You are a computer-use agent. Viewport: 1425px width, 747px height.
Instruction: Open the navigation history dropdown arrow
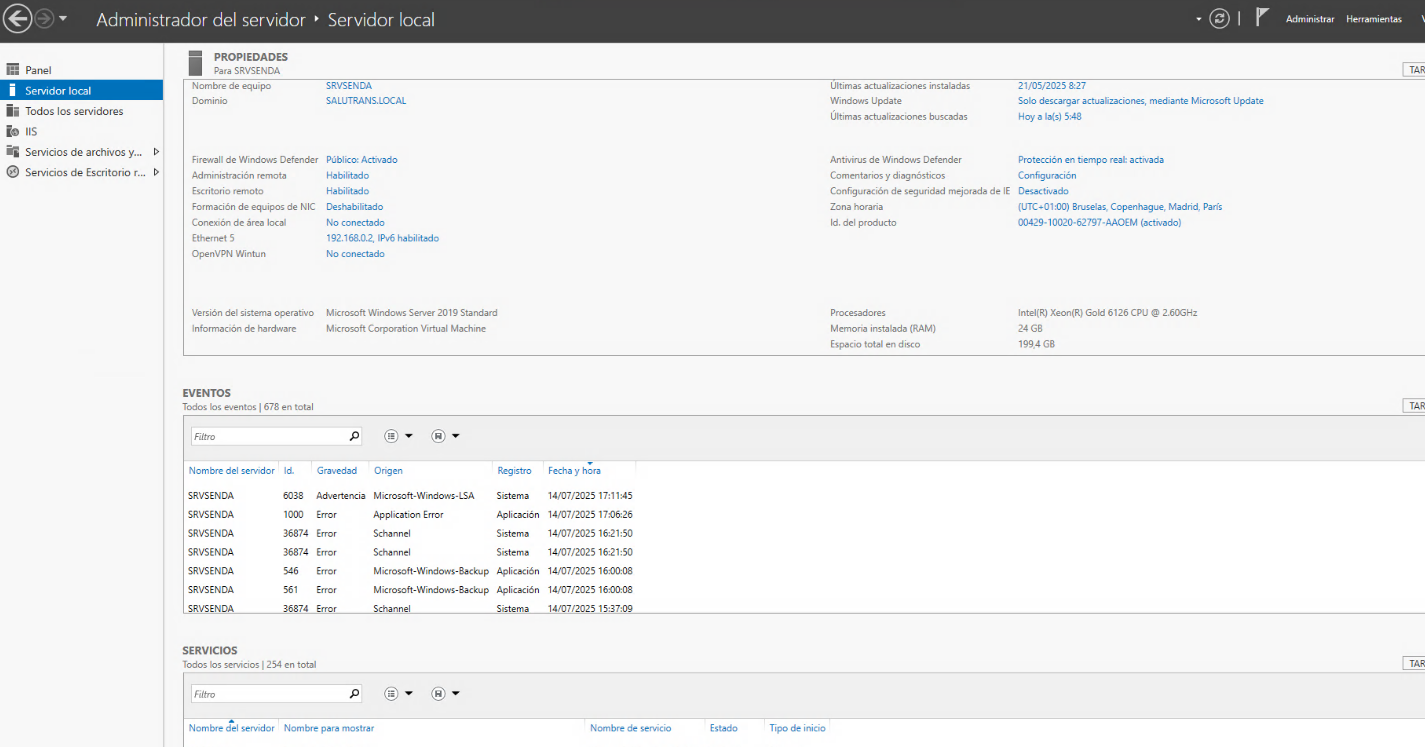pos(64,19)
